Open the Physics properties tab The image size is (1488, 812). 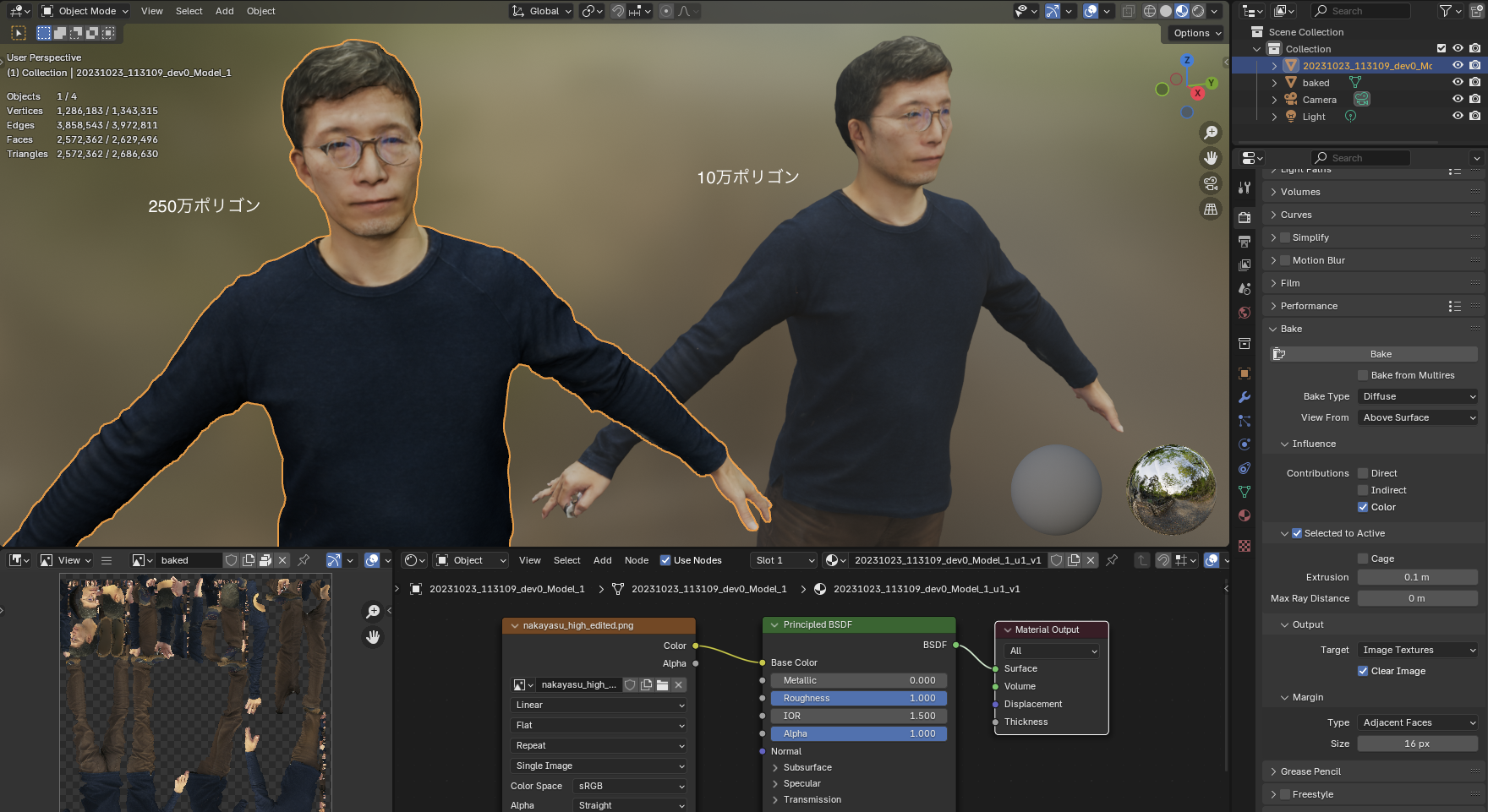[x=1245, y=444]
